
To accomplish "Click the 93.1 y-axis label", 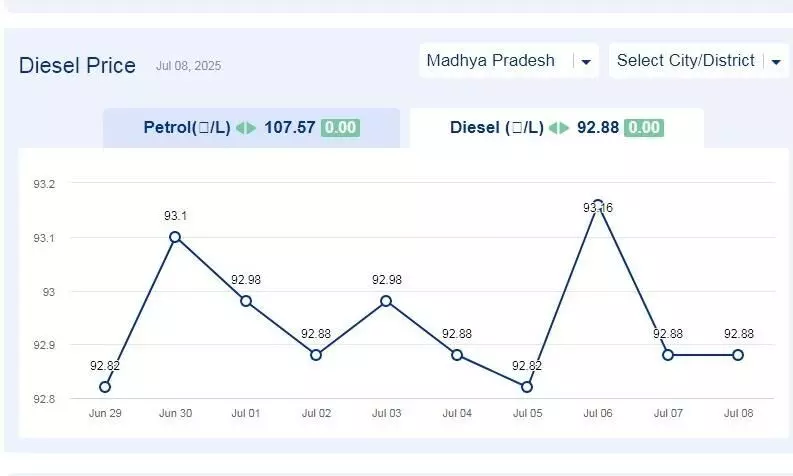I will click(x=44, y=238).
